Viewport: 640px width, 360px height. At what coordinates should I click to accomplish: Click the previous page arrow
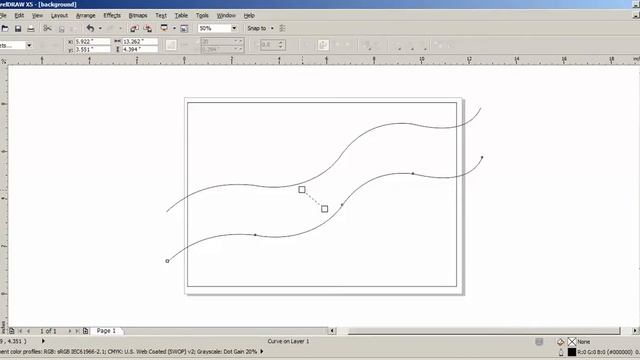pyautogui.click(x=28, y=331)
